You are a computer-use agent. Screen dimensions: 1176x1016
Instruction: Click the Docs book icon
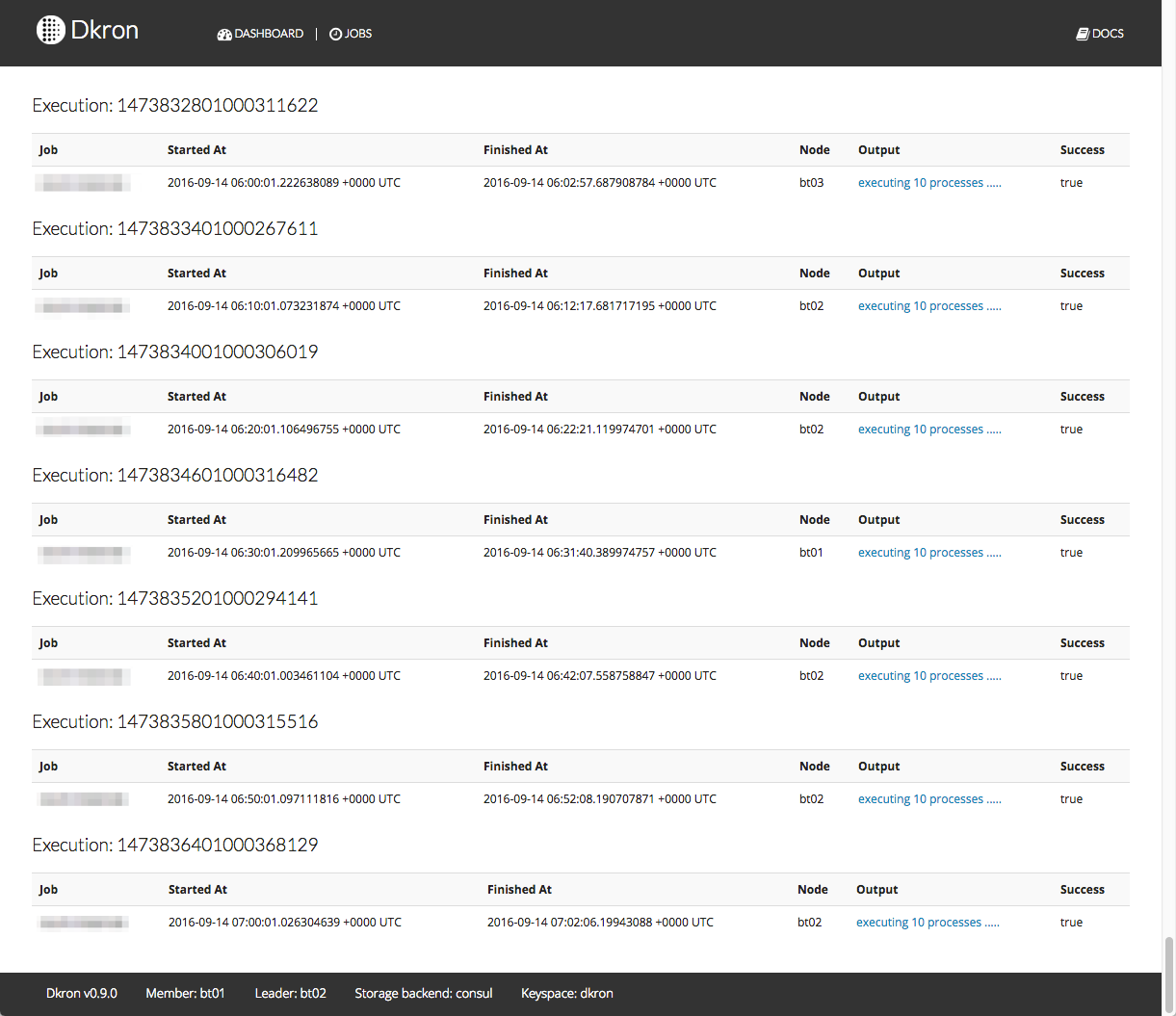point(1083,34)
